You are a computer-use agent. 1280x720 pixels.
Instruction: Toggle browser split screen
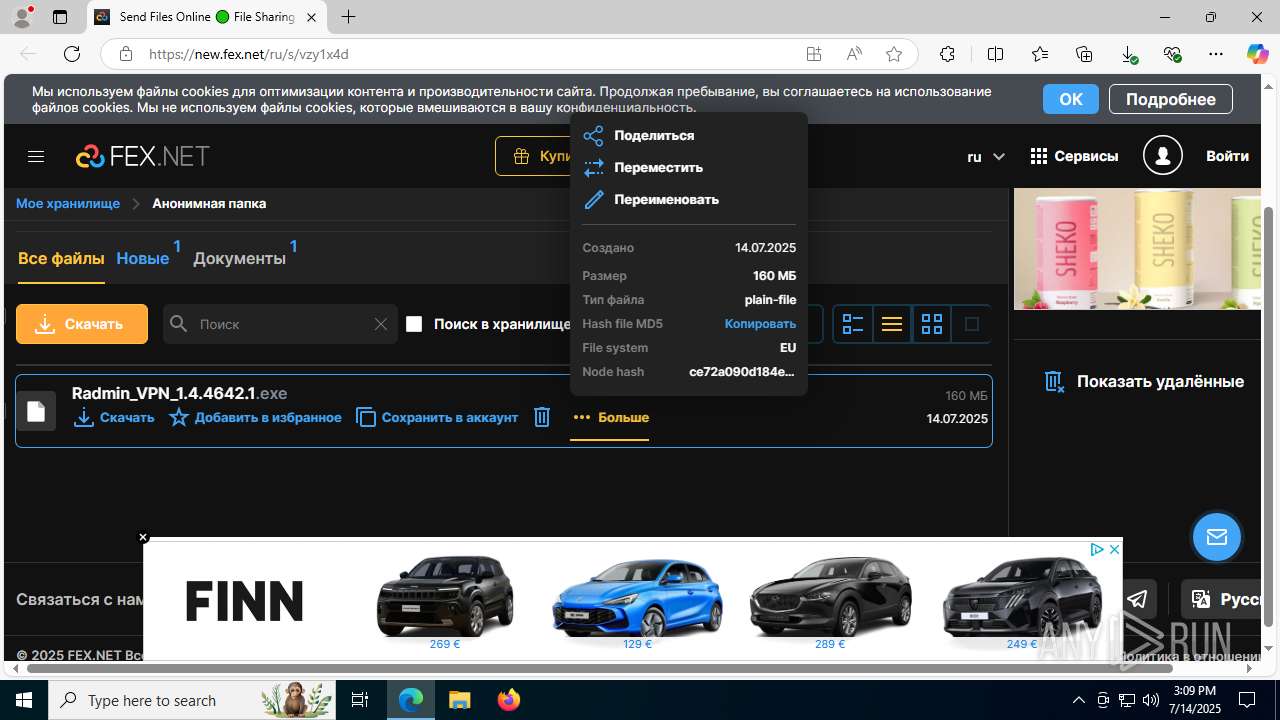click(995, 54)
